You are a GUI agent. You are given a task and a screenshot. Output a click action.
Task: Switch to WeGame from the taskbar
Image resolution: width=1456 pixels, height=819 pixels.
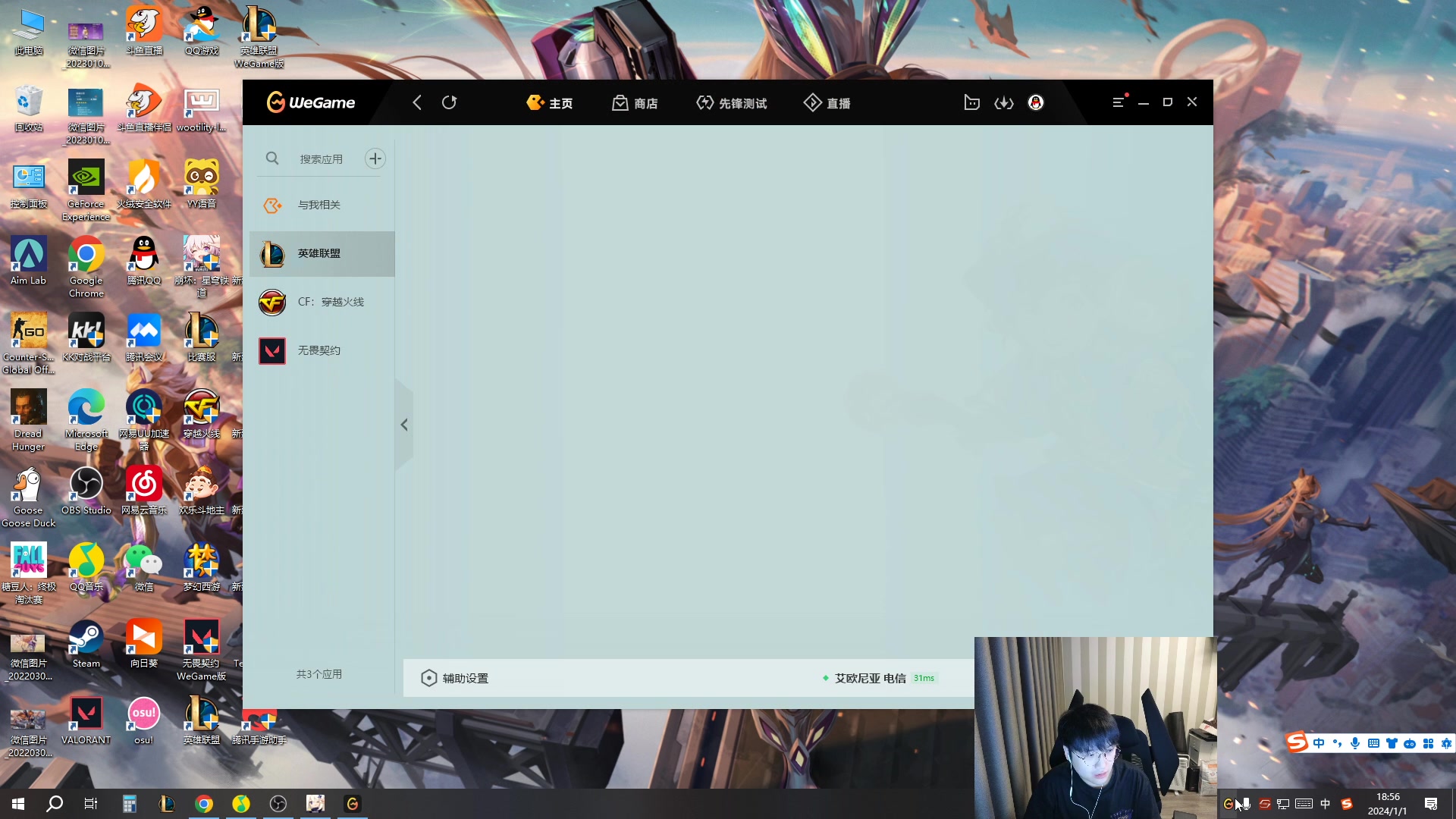353,804
